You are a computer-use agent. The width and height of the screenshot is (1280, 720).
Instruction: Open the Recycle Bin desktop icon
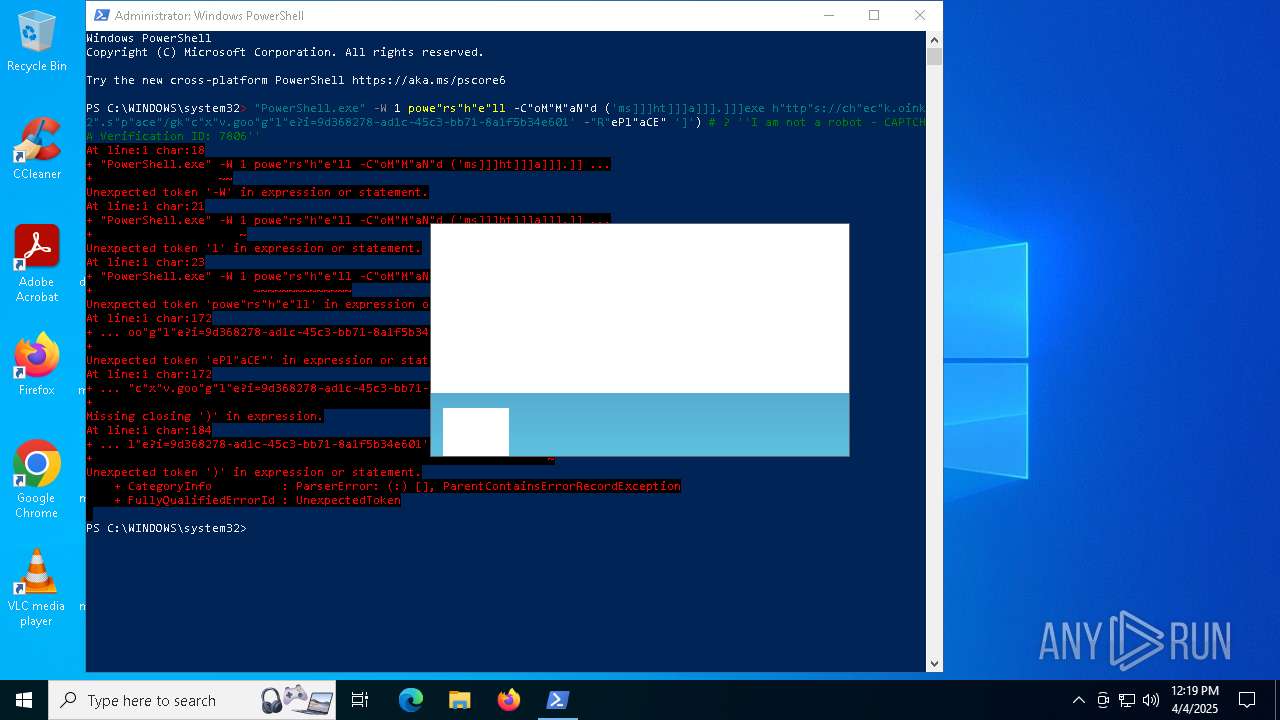point(37,41)
